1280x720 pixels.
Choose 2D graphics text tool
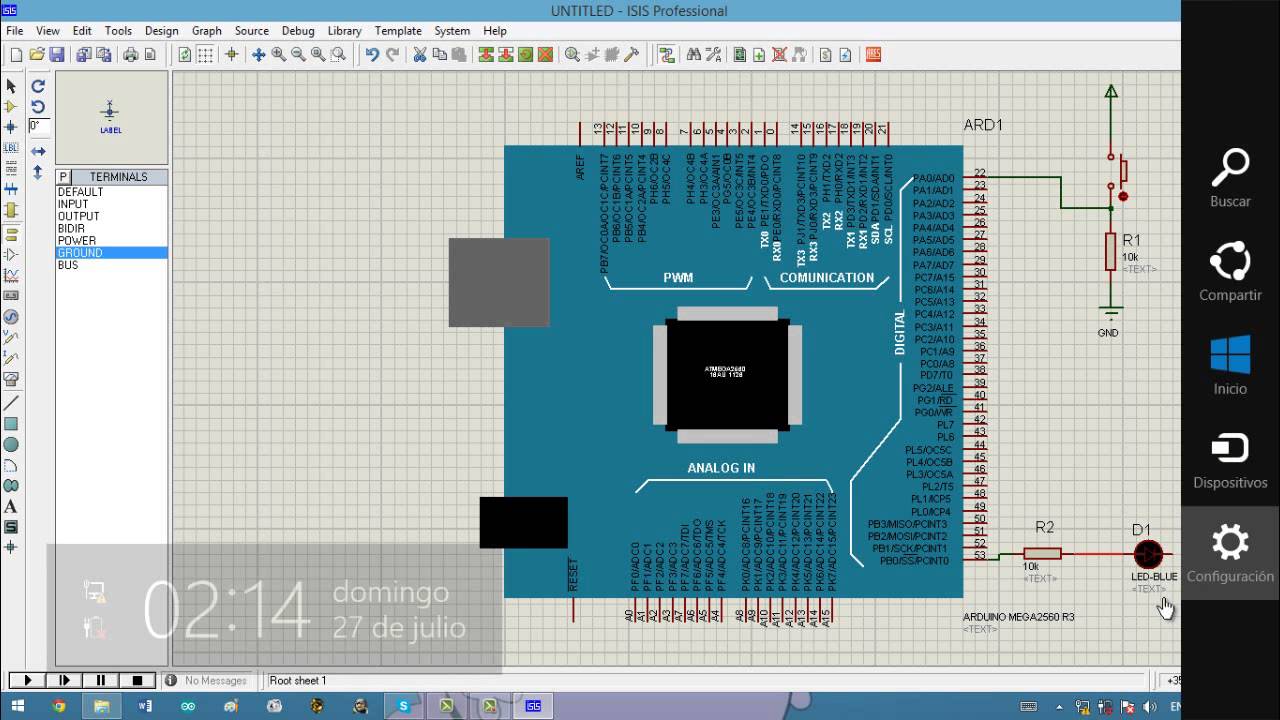point(11,506)
